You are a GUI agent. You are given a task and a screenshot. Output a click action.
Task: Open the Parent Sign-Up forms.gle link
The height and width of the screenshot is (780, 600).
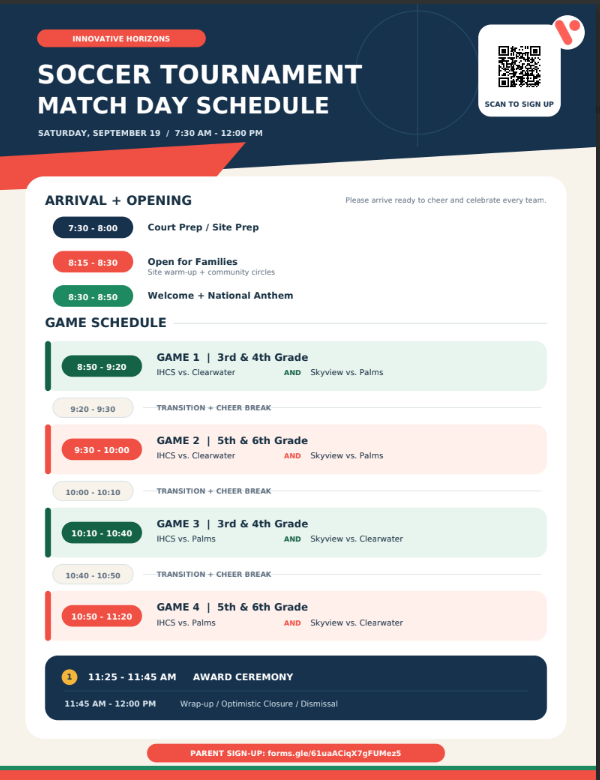point(296,753)
